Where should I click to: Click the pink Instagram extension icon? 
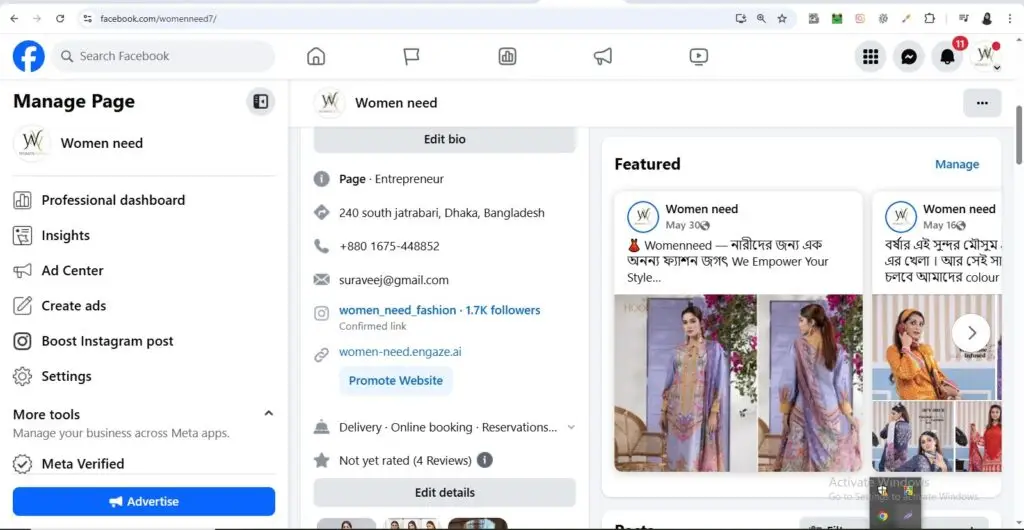tap(859, 19)
